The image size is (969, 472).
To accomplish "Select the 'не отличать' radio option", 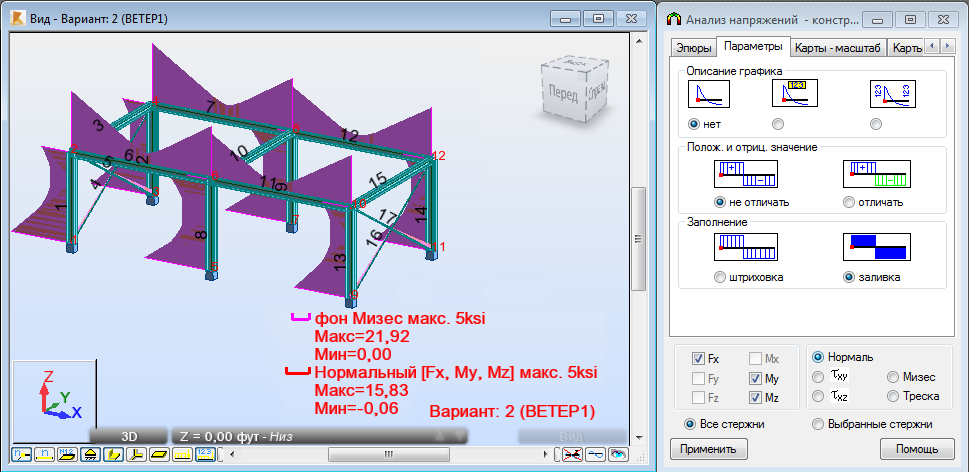I will (719, 202).
